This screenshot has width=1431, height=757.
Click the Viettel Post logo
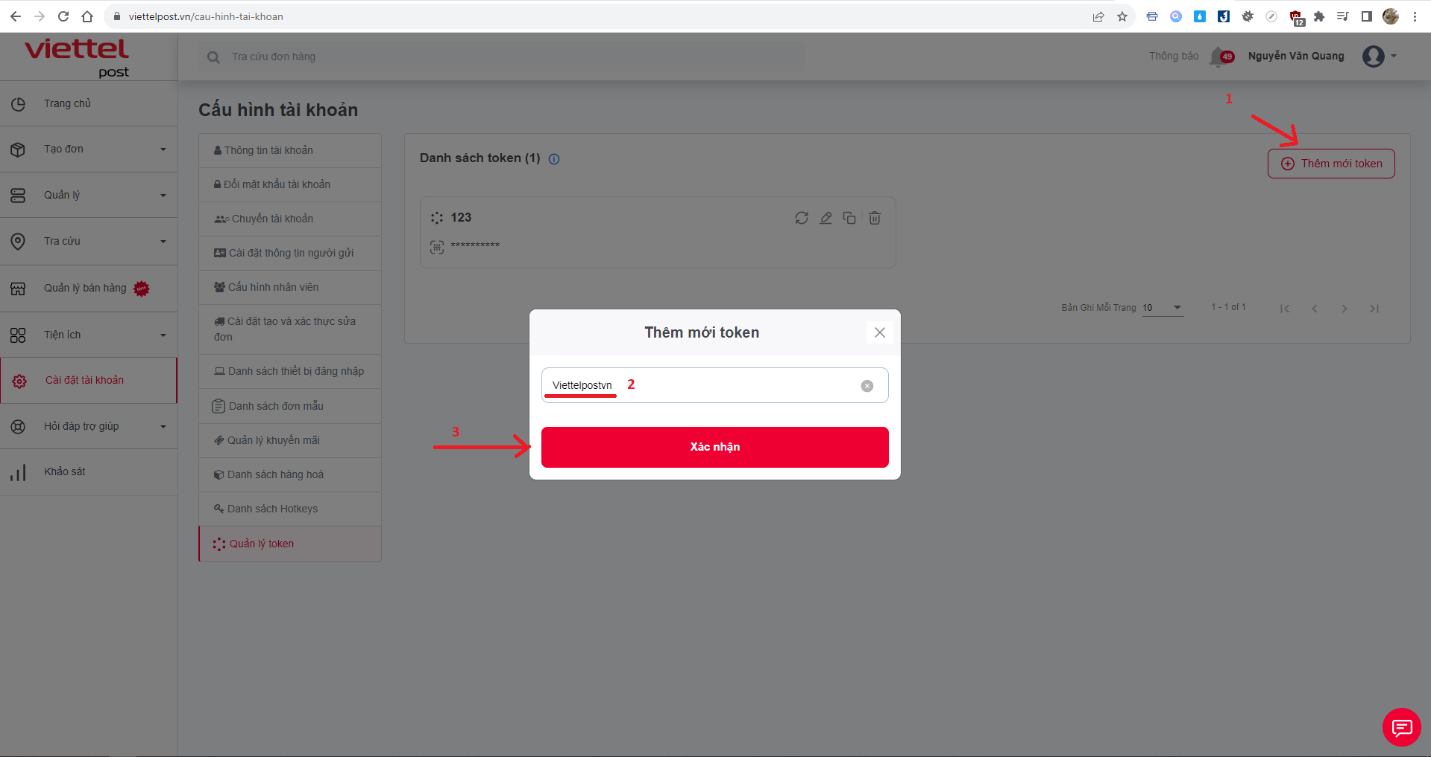pyautogui.click(x=77, y=57)
